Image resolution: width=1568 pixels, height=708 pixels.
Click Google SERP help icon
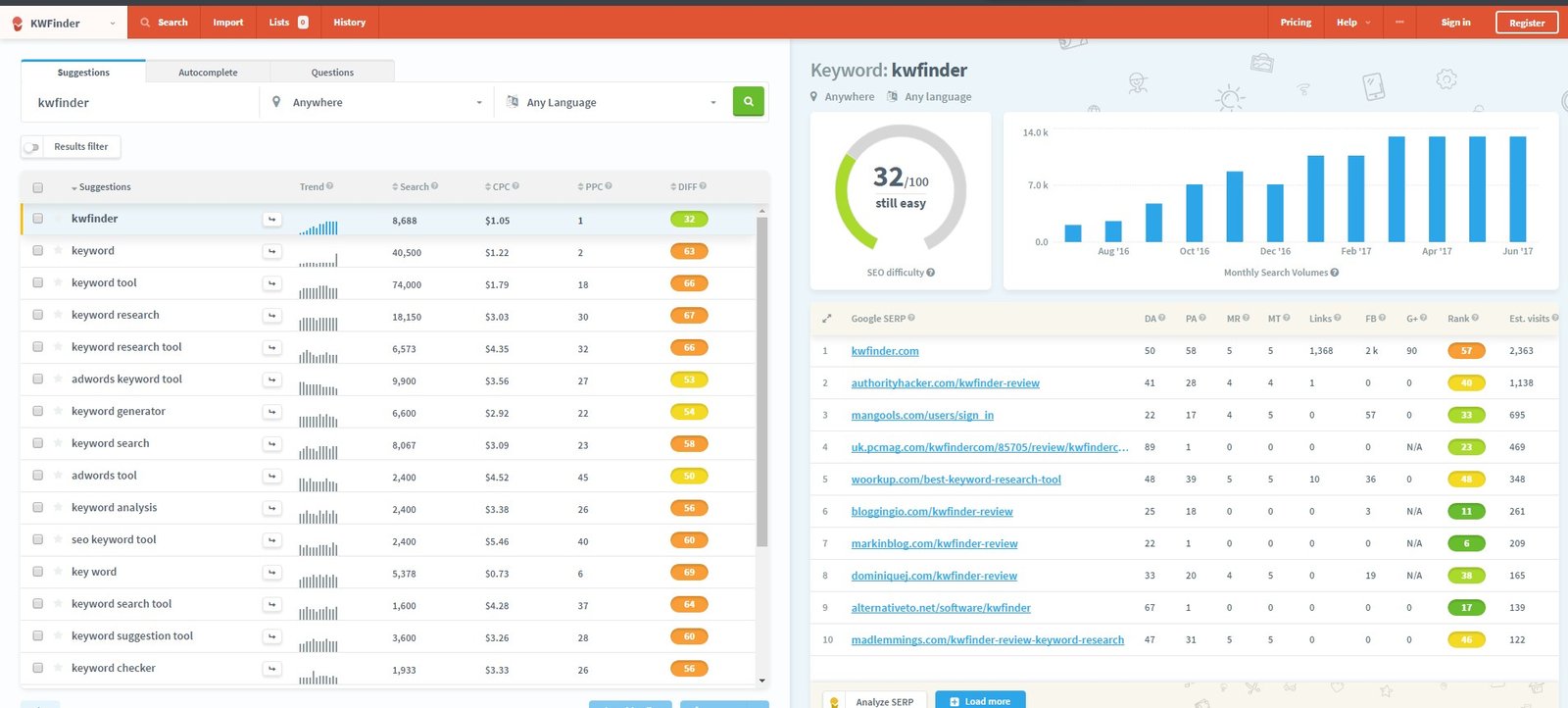click(x=911, y=318)
